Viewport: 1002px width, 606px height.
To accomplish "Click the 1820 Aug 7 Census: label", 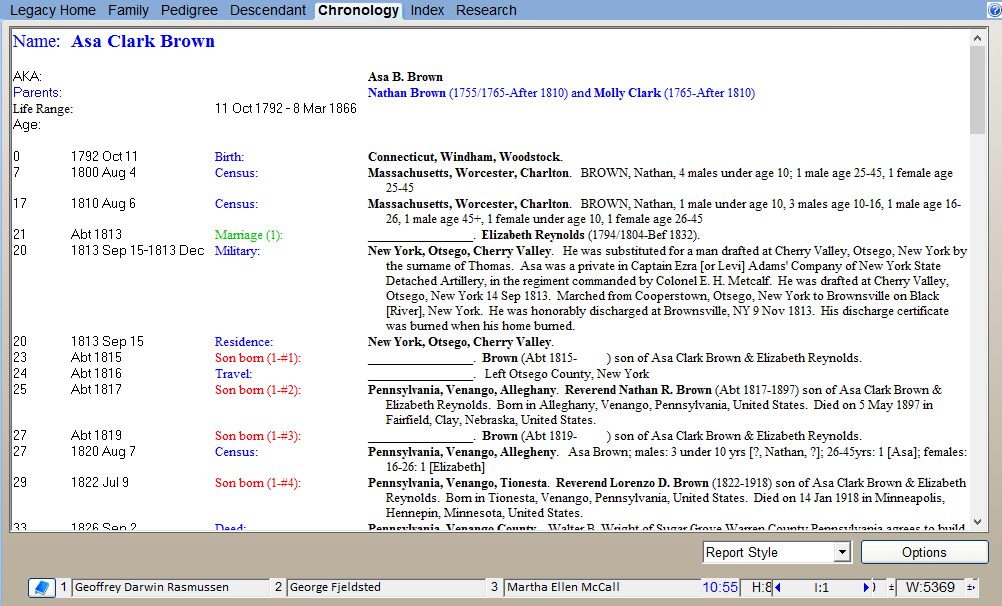I will click(x=236, y=452).
